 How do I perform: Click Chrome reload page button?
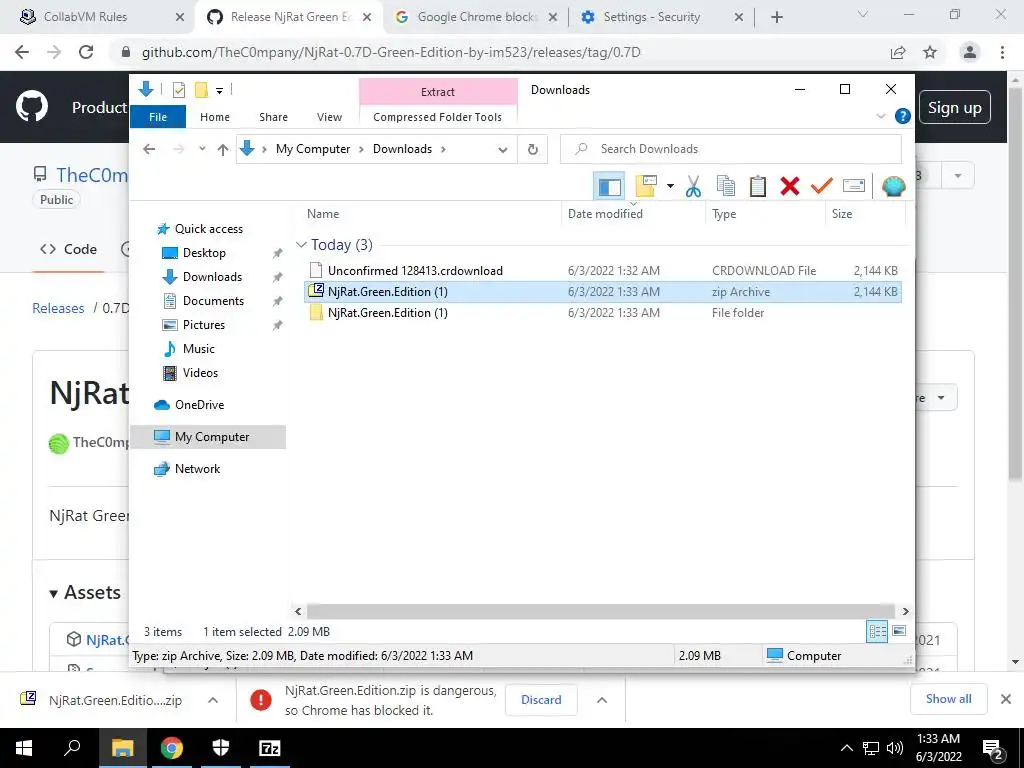pyautogui.click(x=86, y=52)
